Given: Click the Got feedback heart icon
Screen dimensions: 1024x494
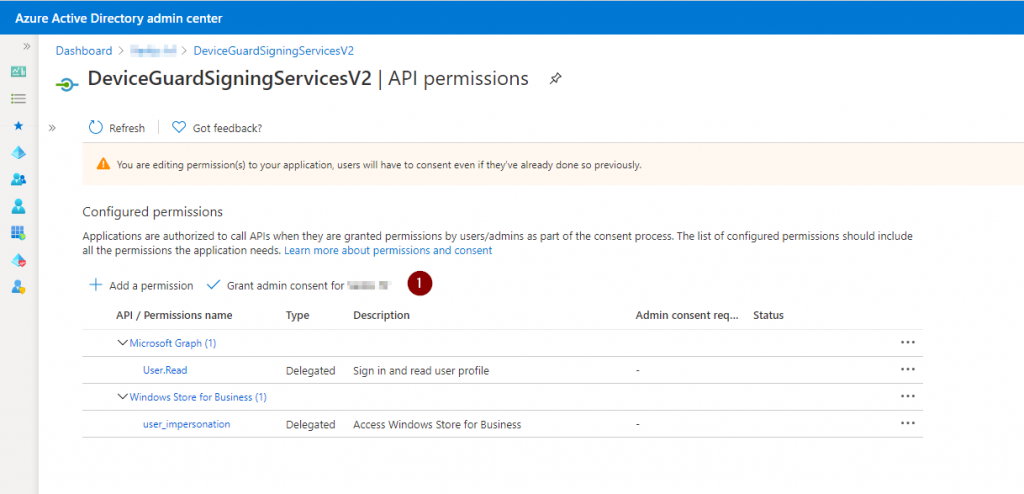Looking at the screenshot, I should click(x=179, y=127).
